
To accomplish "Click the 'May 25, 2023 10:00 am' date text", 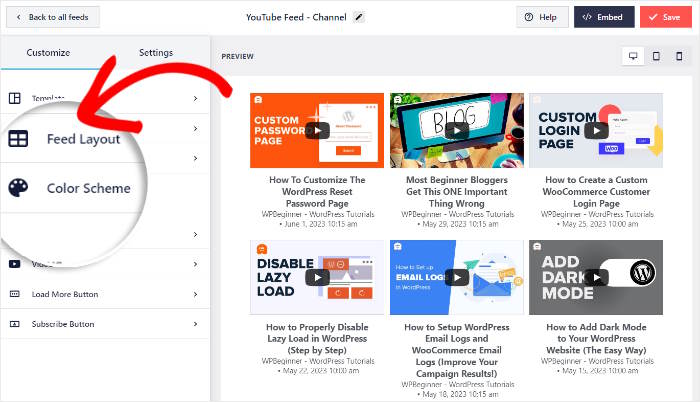I will (600, 224).
